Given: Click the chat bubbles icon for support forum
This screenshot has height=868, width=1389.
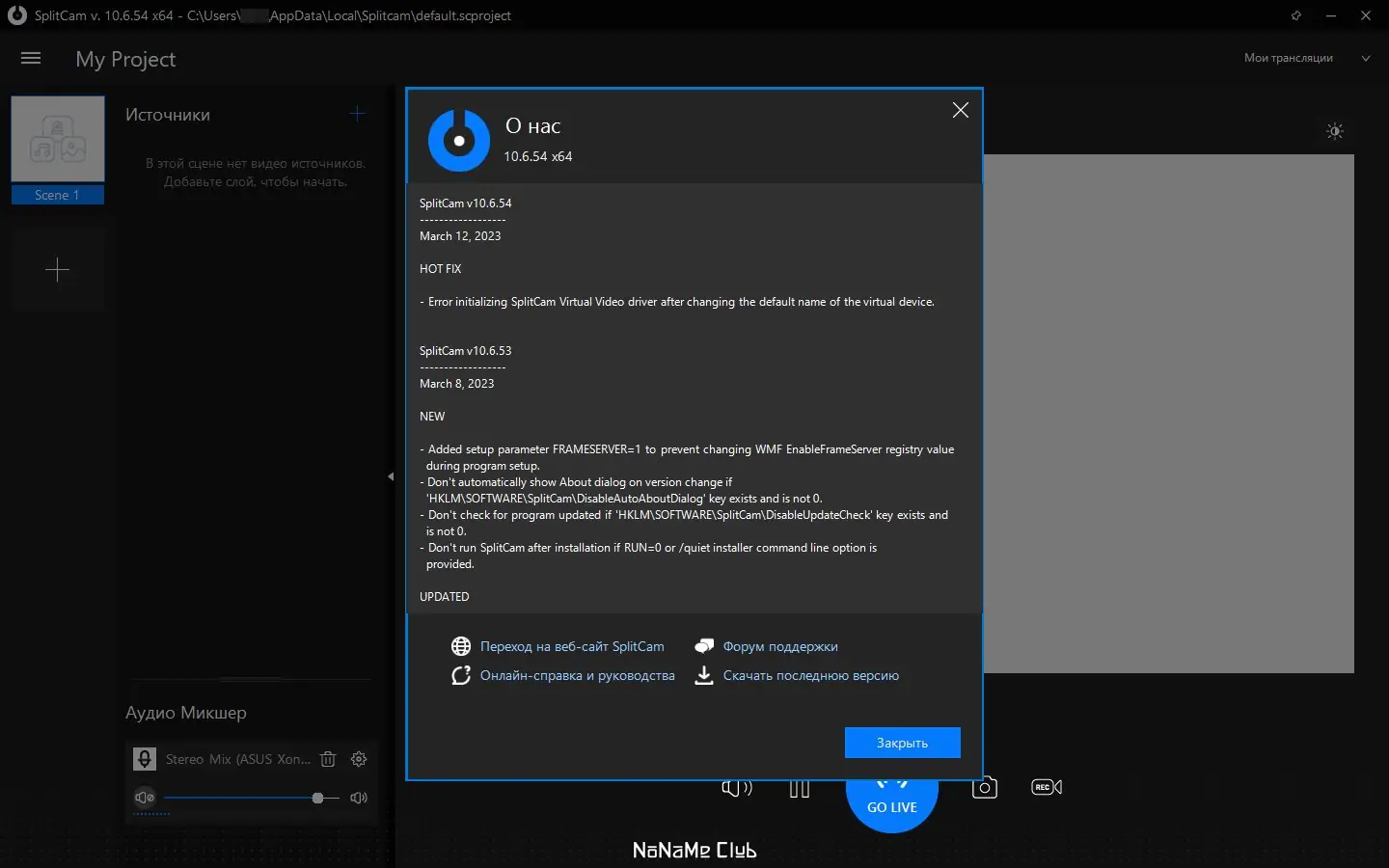Looking at the screenshot, I should pyautogui.click(x=704, y=646).
